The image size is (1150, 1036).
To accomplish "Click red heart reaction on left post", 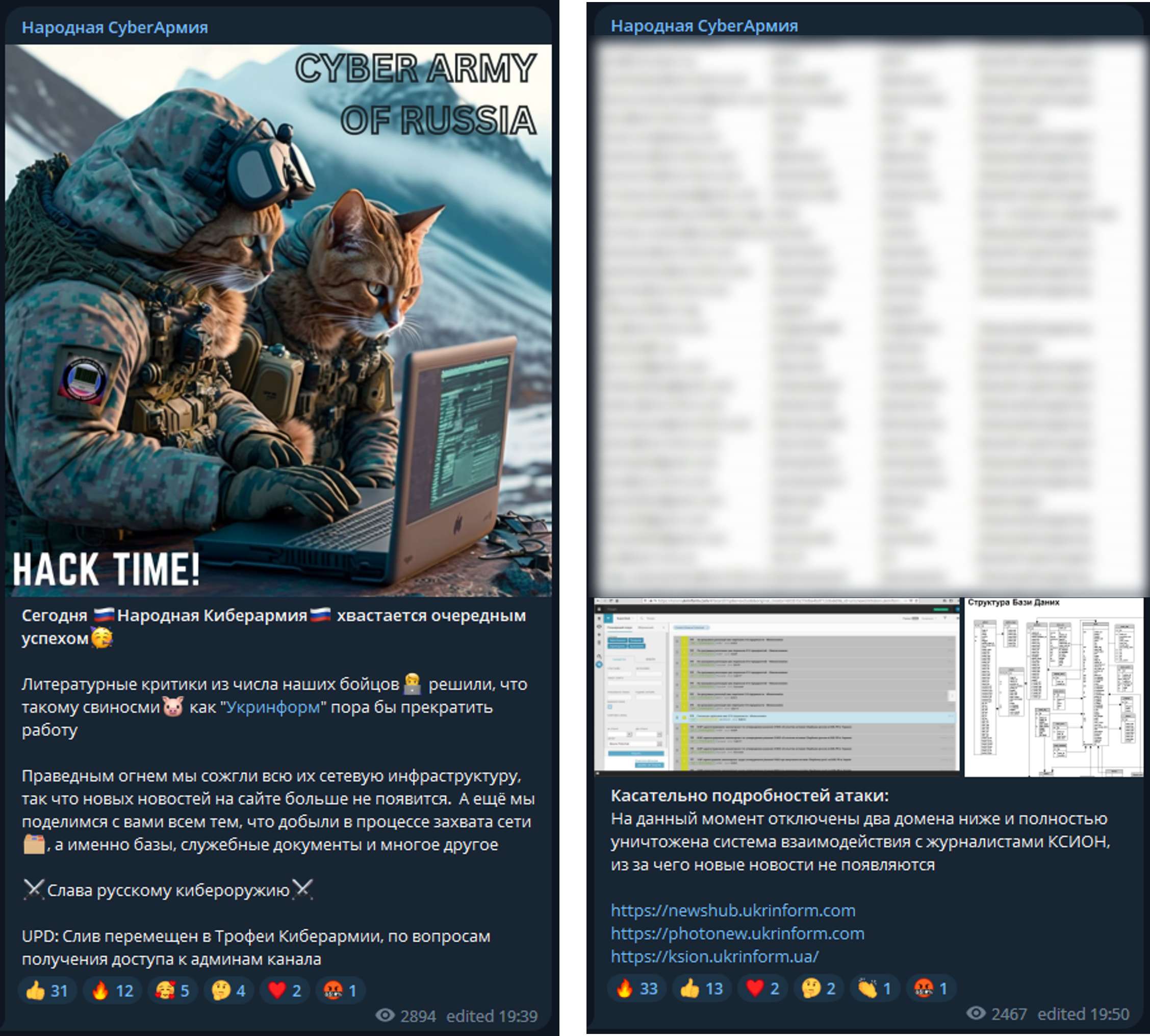I will [285, 991].
